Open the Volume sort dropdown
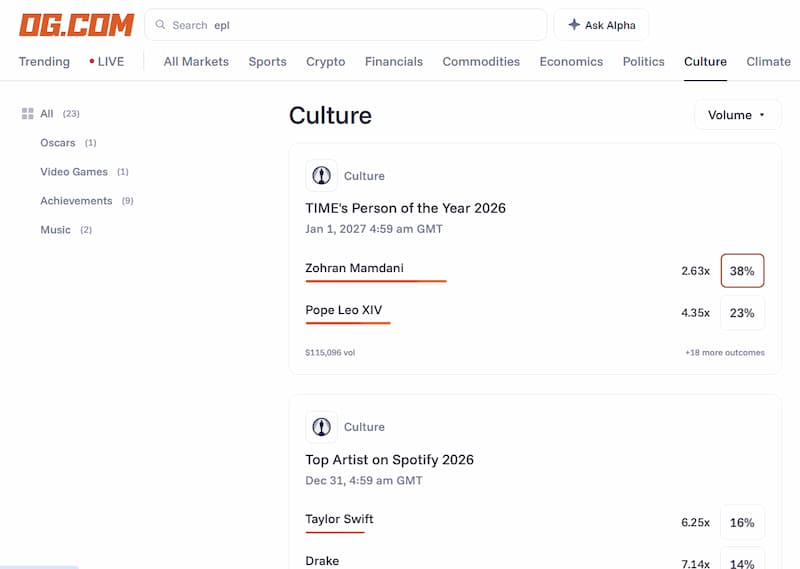800x569 pixels. [738, 115]
